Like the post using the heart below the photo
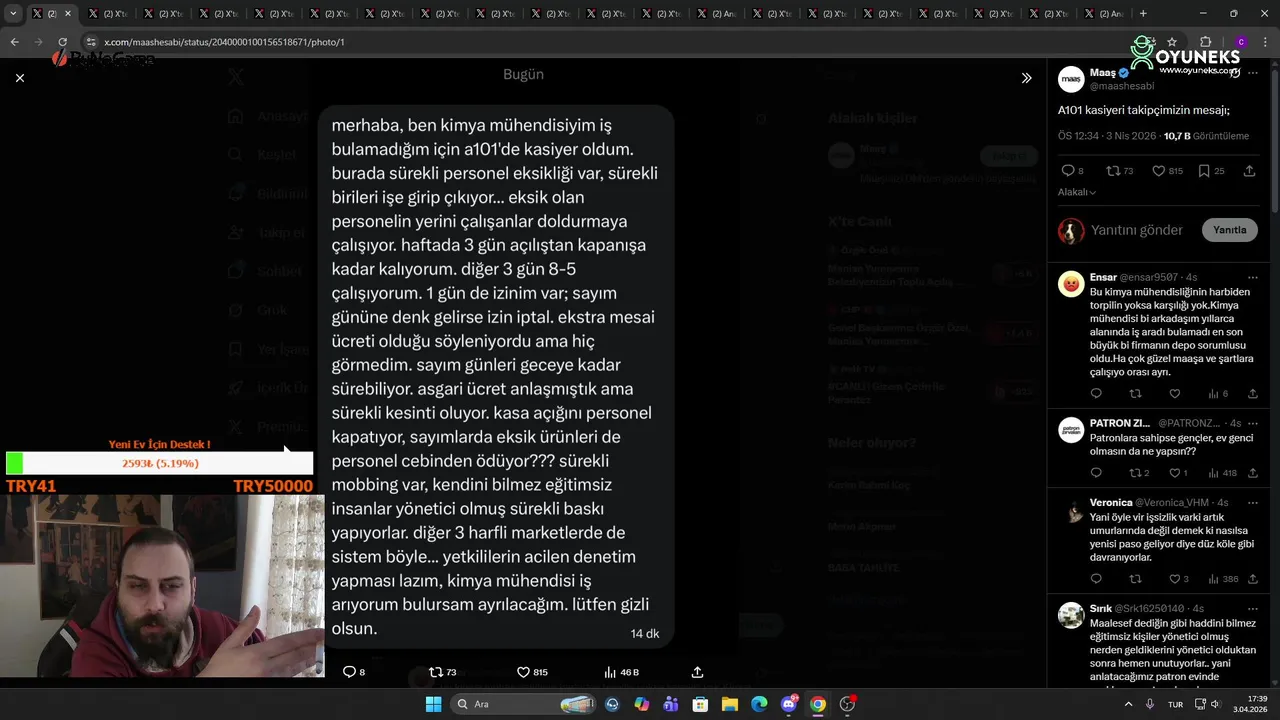 [x=523, y=672]
